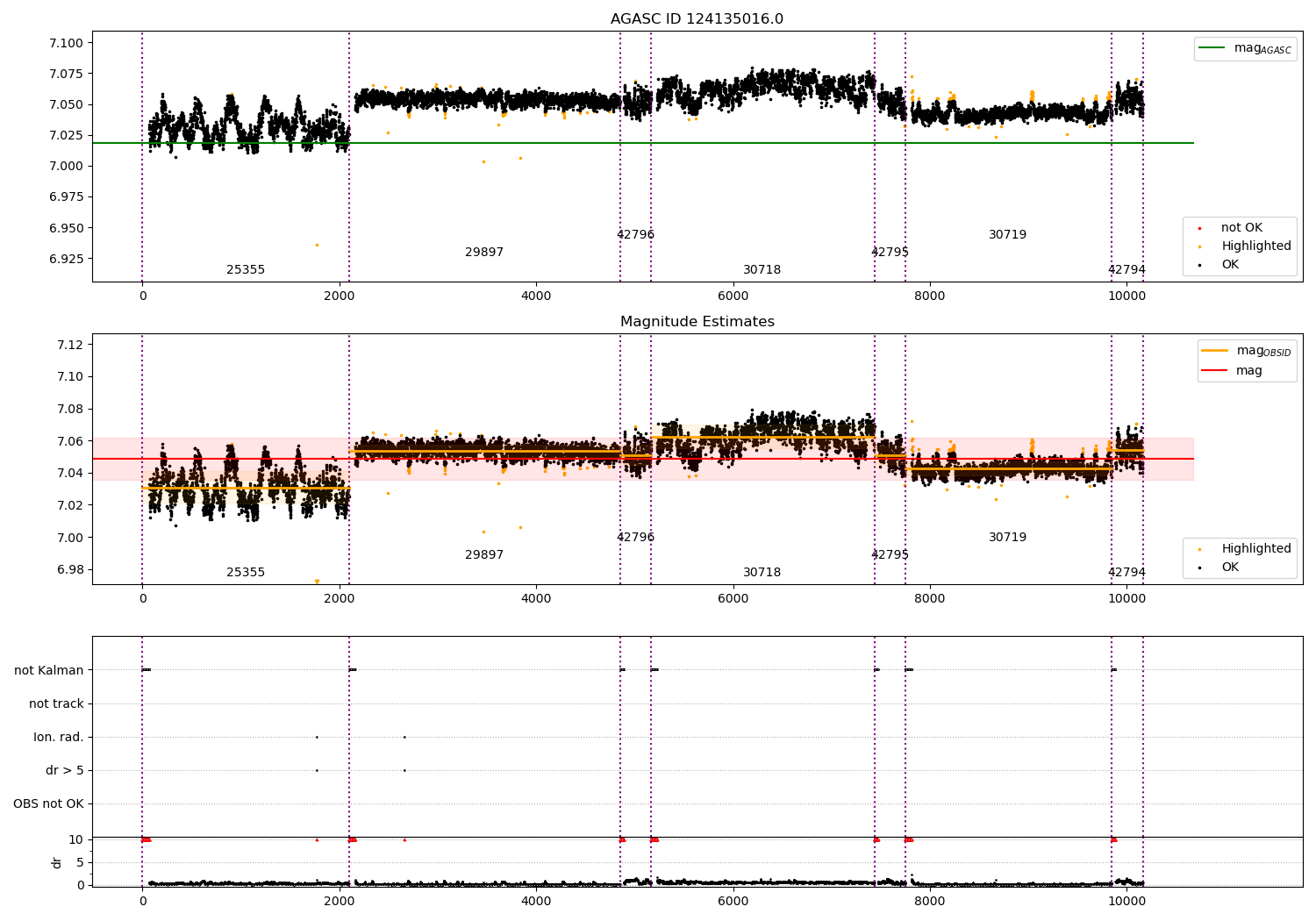Select the mag OBSID legend entry

pyautogui.click(x=1247, y=351)
